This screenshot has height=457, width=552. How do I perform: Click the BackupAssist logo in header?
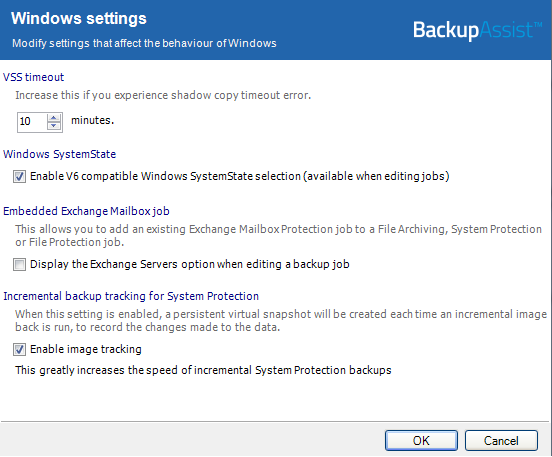477,30
